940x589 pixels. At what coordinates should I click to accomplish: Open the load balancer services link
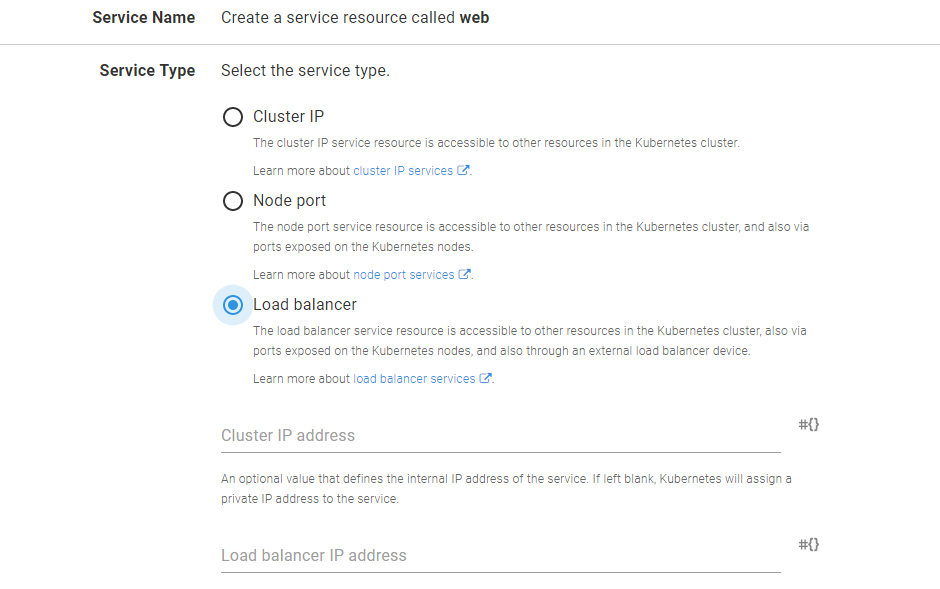pyautogui.click(x=414, y=379)
